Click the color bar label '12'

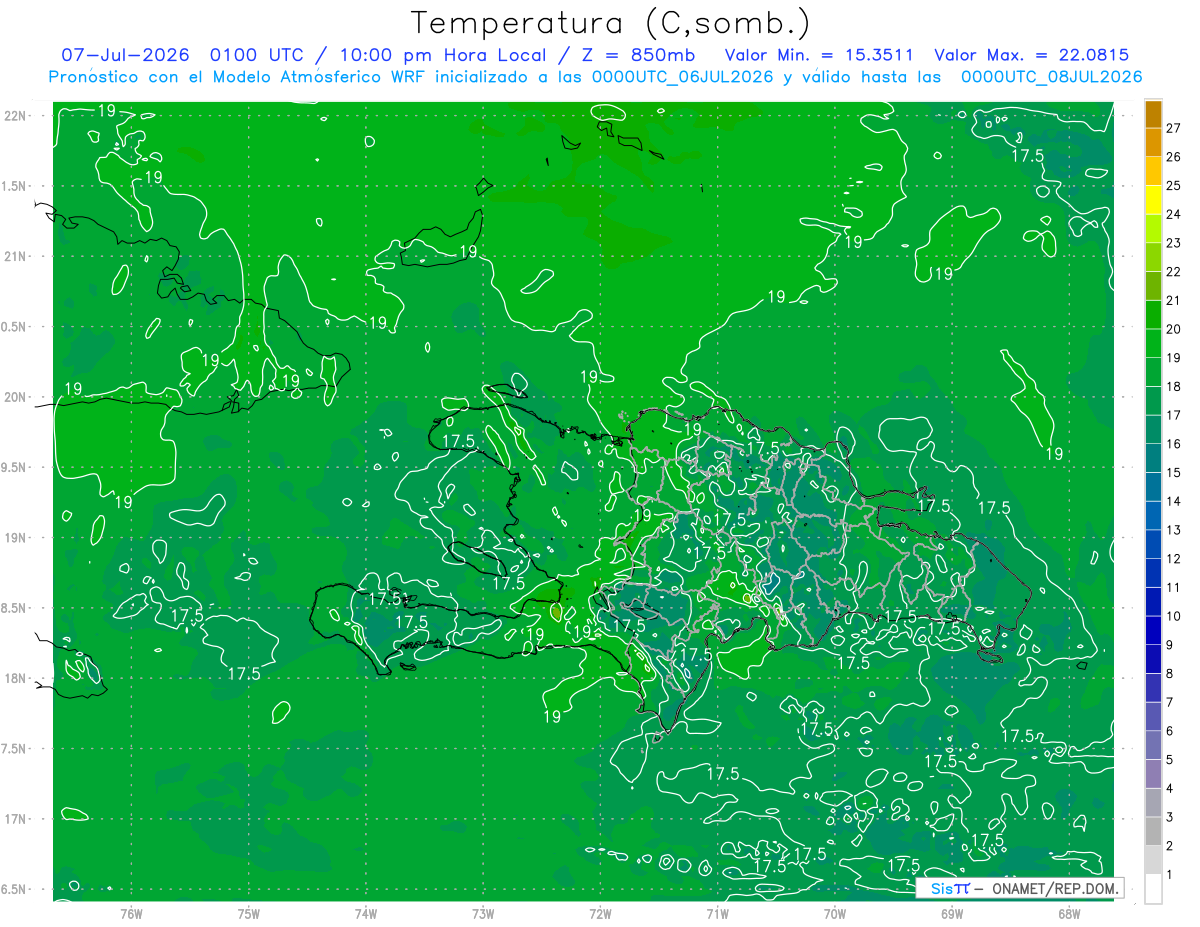click(1174, 559)
